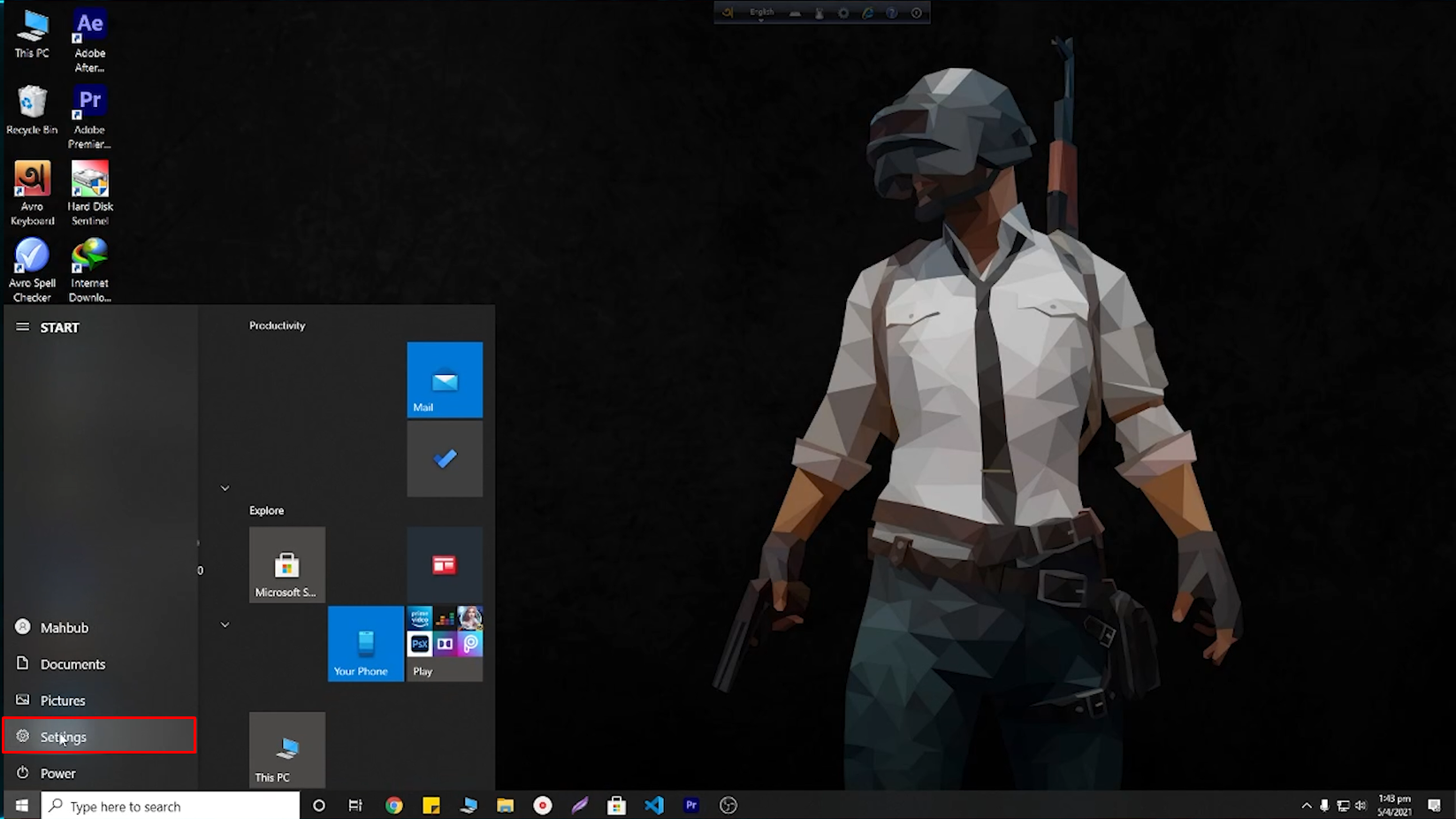Select Adobe After Effects desktop shortcut

point(89,41)
